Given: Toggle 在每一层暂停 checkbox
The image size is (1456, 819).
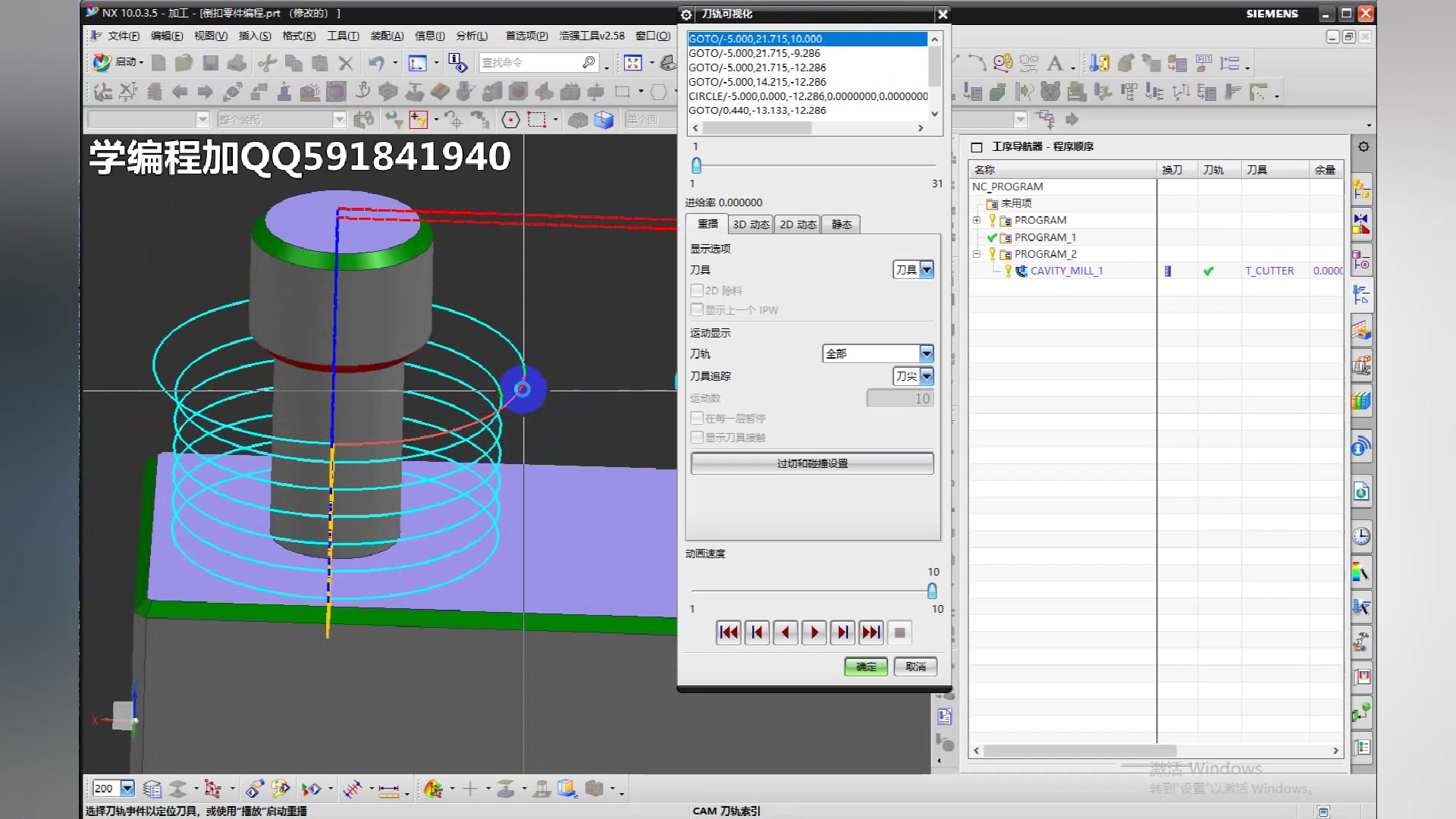Looking at the screenshot, I should (x=697, y=418).
